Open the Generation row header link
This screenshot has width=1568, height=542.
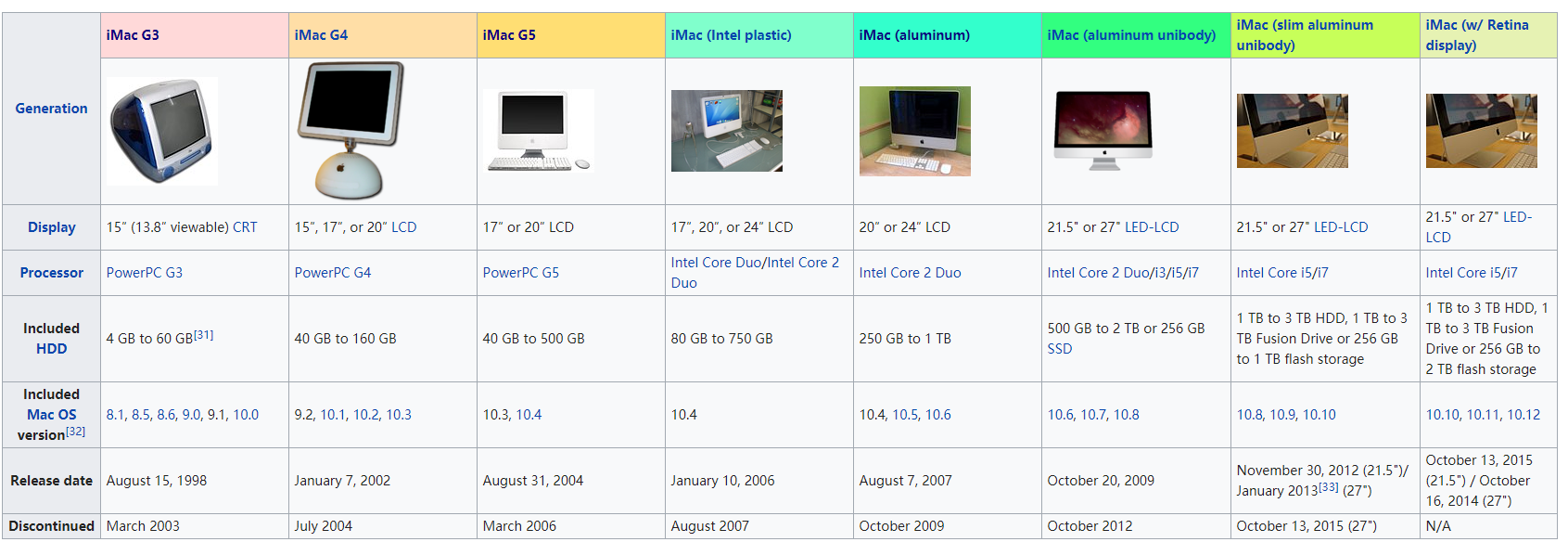click(51, 109)
